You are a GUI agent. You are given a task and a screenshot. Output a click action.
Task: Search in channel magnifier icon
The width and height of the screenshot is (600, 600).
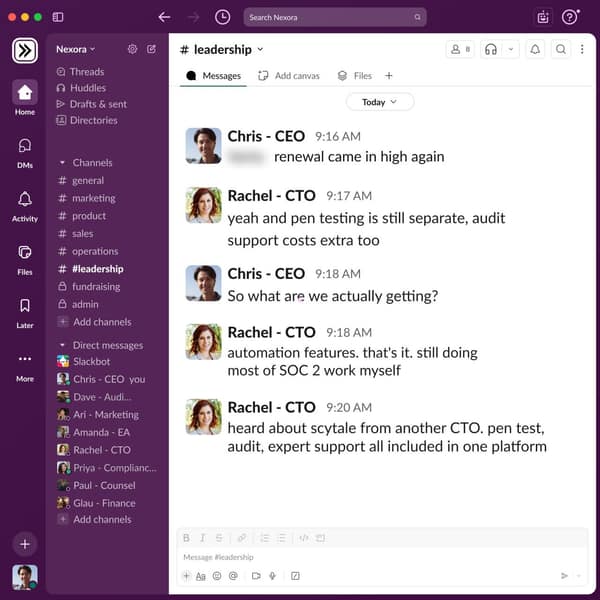point(561,49)
